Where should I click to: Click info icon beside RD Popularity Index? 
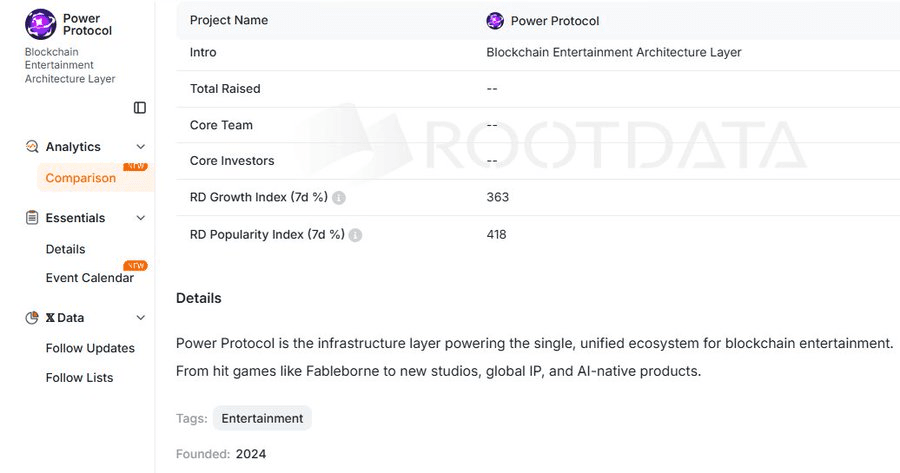point(356,235)
